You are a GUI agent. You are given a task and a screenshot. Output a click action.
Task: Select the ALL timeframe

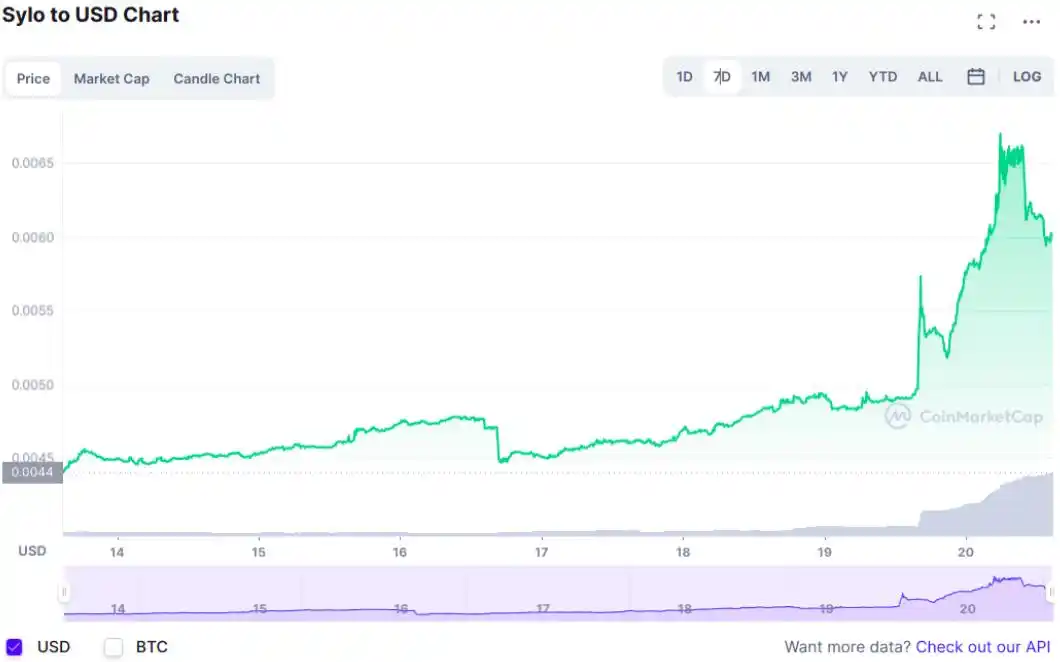click(929, 75)
